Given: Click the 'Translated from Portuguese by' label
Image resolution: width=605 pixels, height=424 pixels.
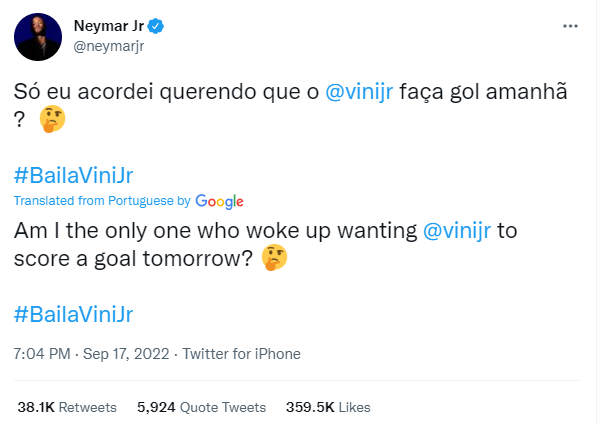Looking at the screenshot, I should [x=102, y=201].
